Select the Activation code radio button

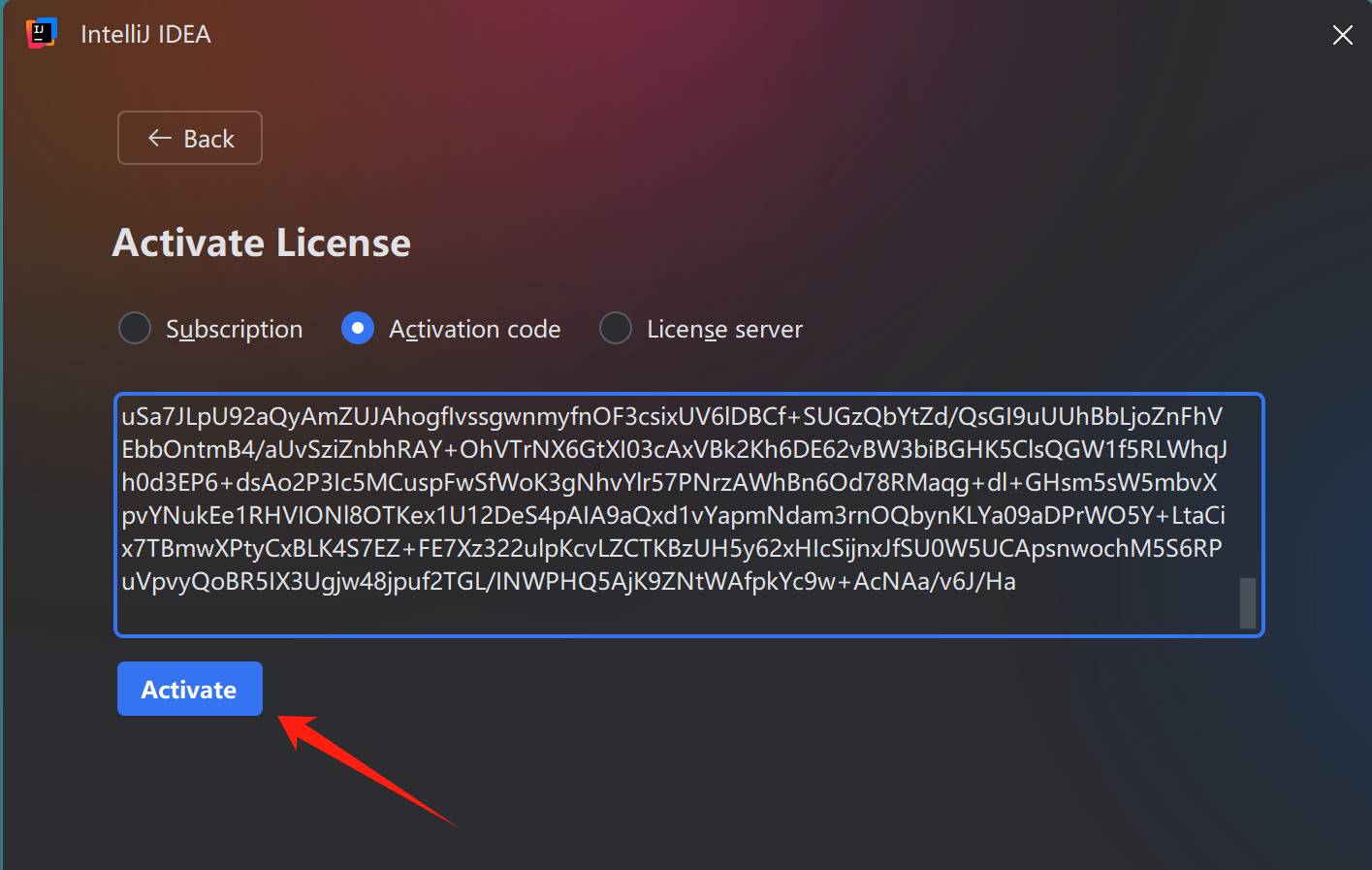358,328
